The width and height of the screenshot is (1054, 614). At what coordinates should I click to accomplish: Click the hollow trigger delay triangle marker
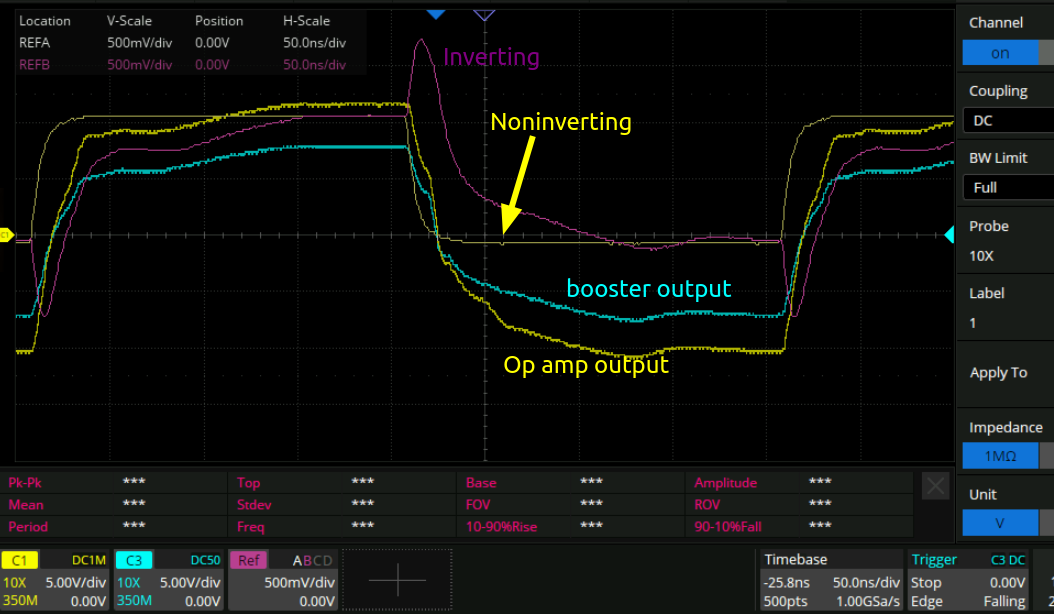[485, 14]
